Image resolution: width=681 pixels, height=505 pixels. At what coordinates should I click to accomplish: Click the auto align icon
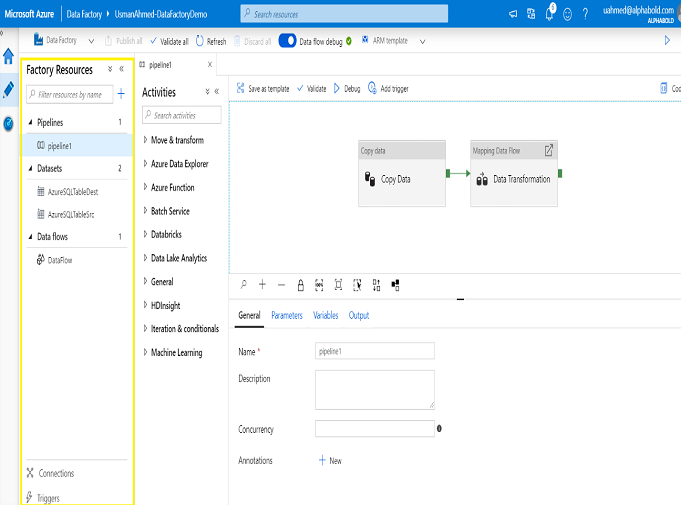[376, 285]
